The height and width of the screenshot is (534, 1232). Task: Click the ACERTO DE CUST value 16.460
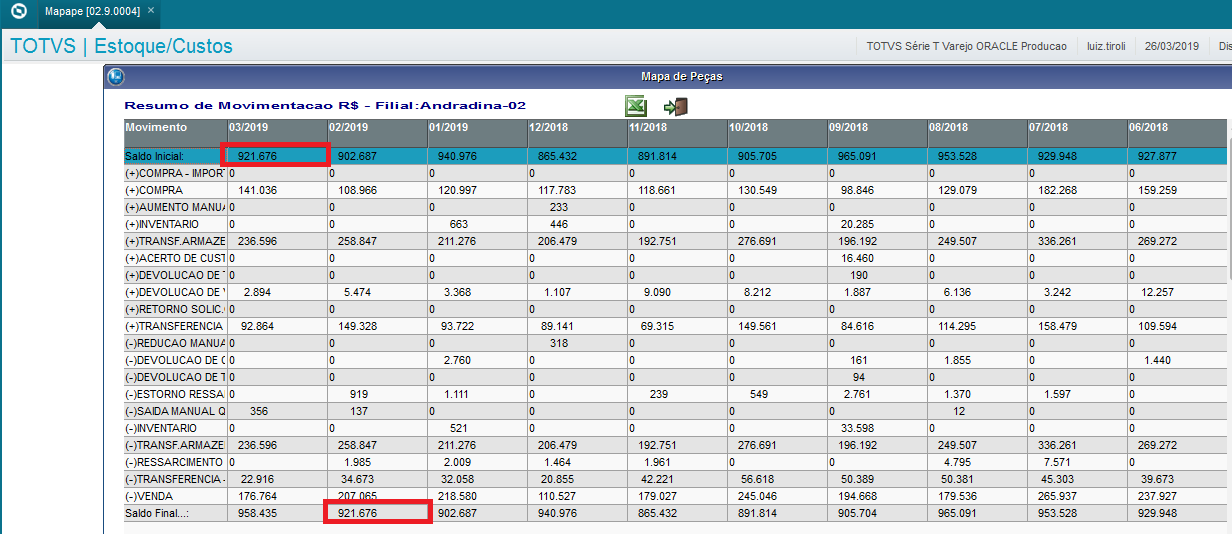click(859, 258)
